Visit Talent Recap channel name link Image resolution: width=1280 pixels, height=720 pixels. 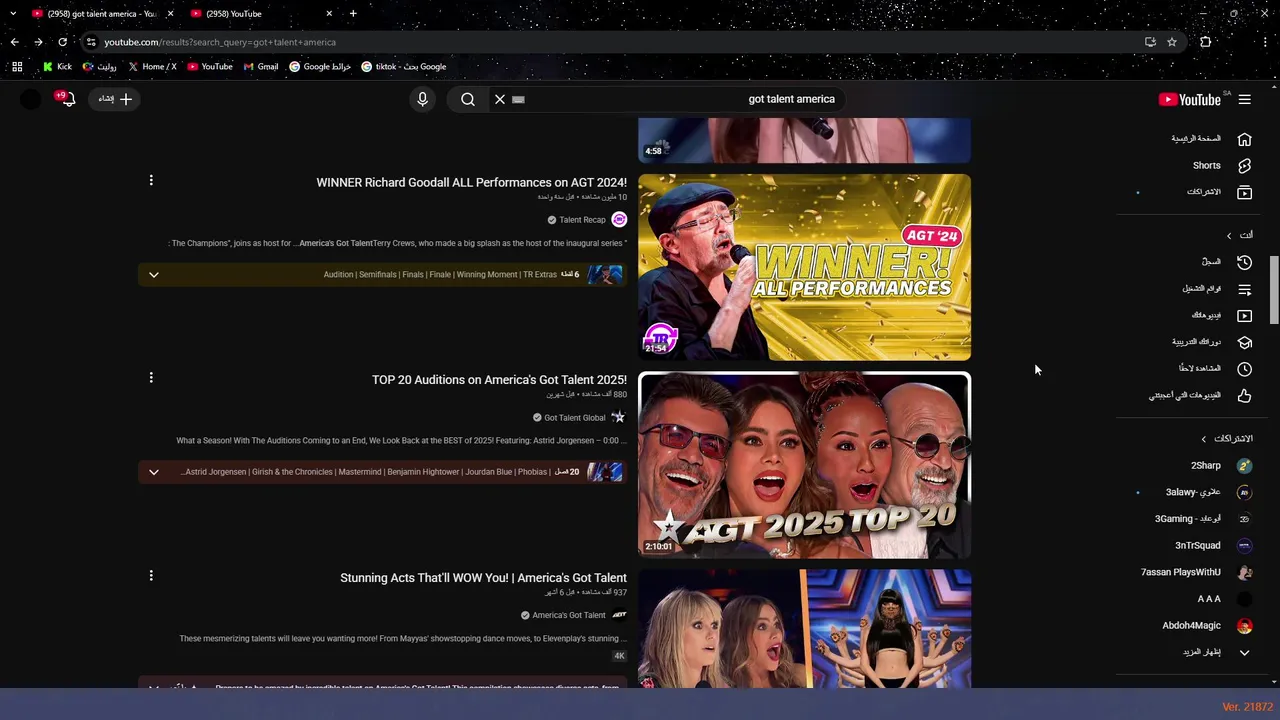[582, 220]
